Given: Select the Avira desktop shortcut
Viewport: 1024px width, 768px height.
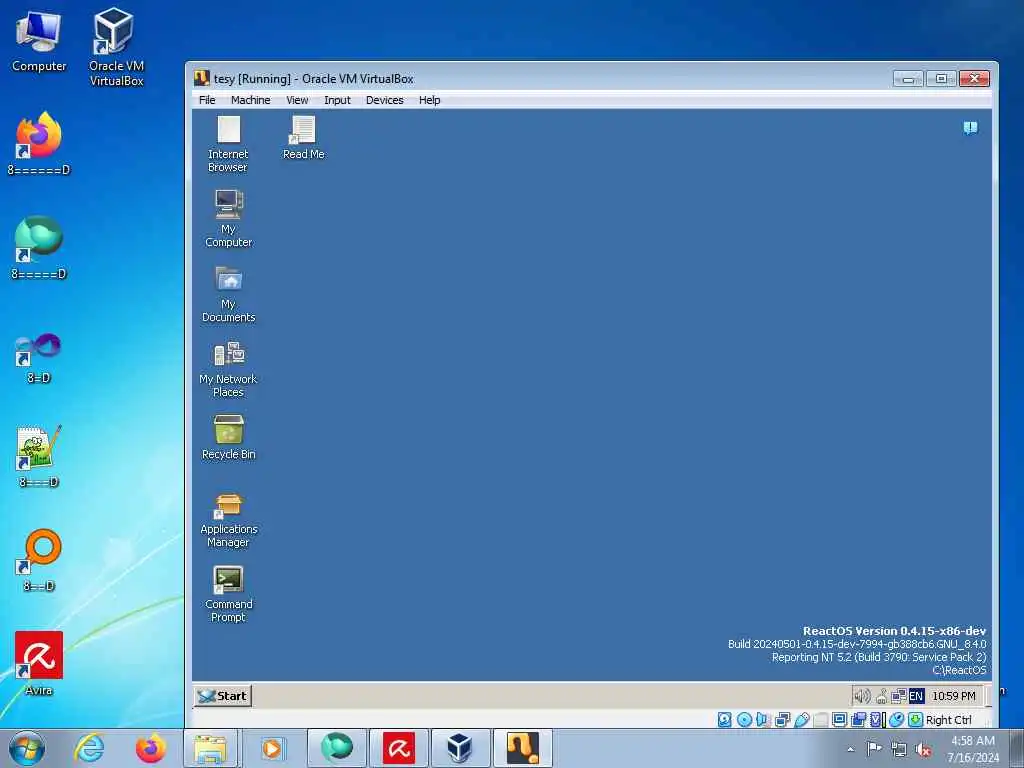Looking at the screenshot, I should coord(39,663).
